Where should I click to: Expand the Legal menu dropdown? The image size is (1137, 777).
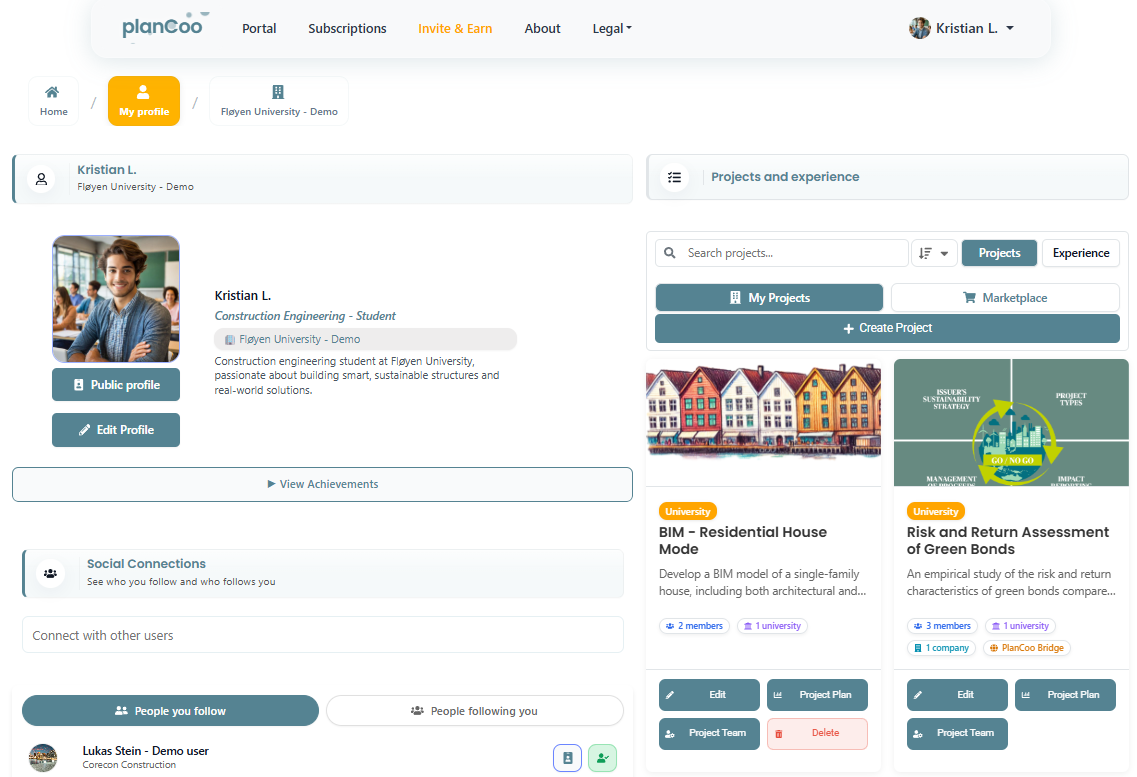point(612,29)
